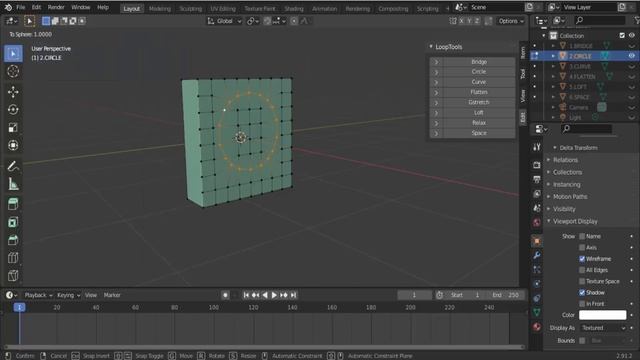The width and height of the screenshot is (640, 360).
Task: Hide the 2.CIRCLE object in outliner
Action: click(x=631, y=56)
